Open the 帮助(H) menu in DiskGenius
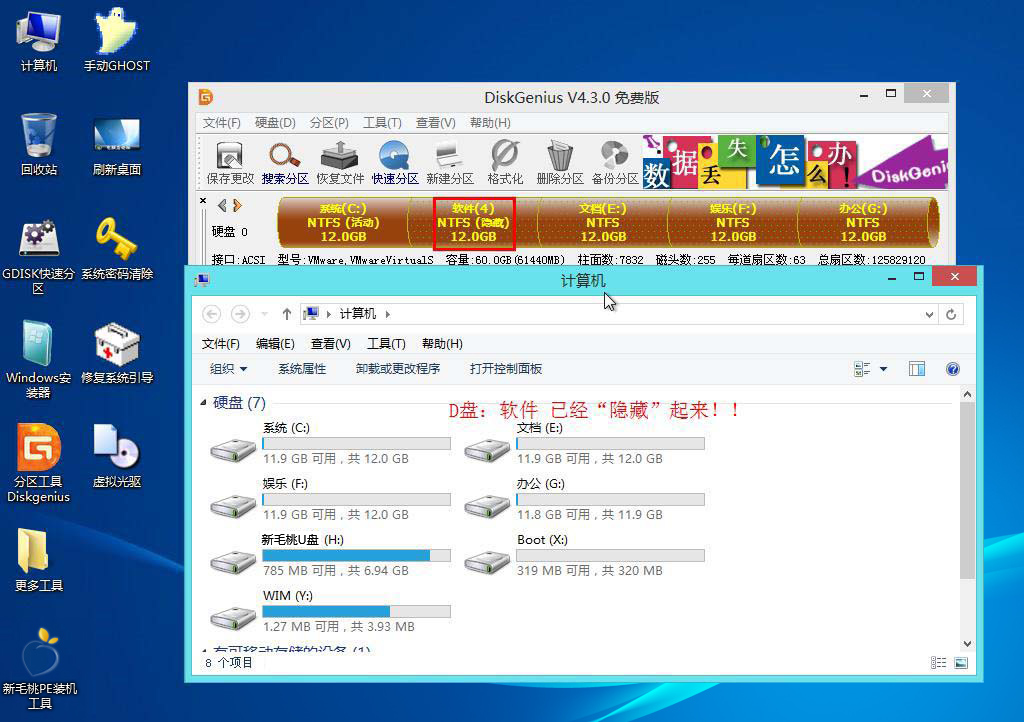 [490, 123]
